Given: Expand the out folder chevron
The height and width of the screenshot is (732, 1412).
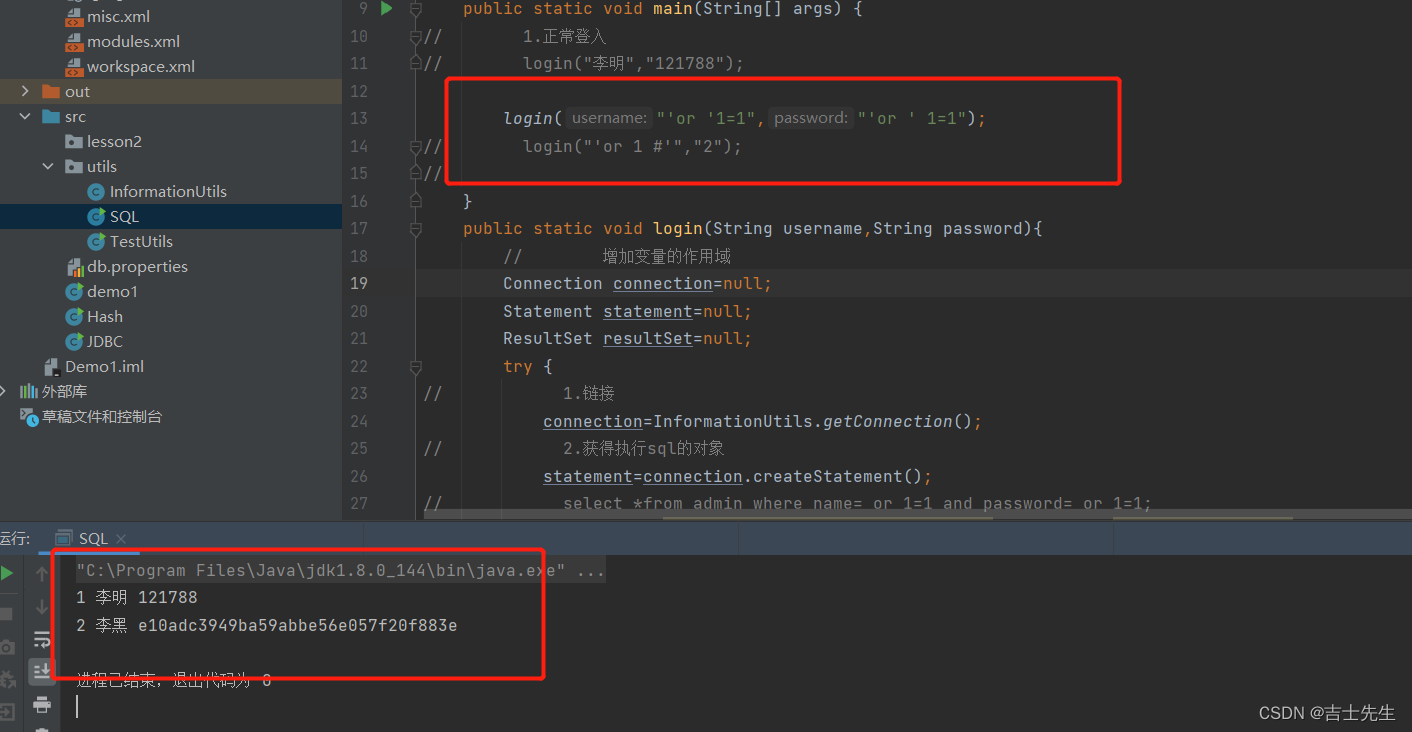Looking at the screenshot, I should click(25, 92).
